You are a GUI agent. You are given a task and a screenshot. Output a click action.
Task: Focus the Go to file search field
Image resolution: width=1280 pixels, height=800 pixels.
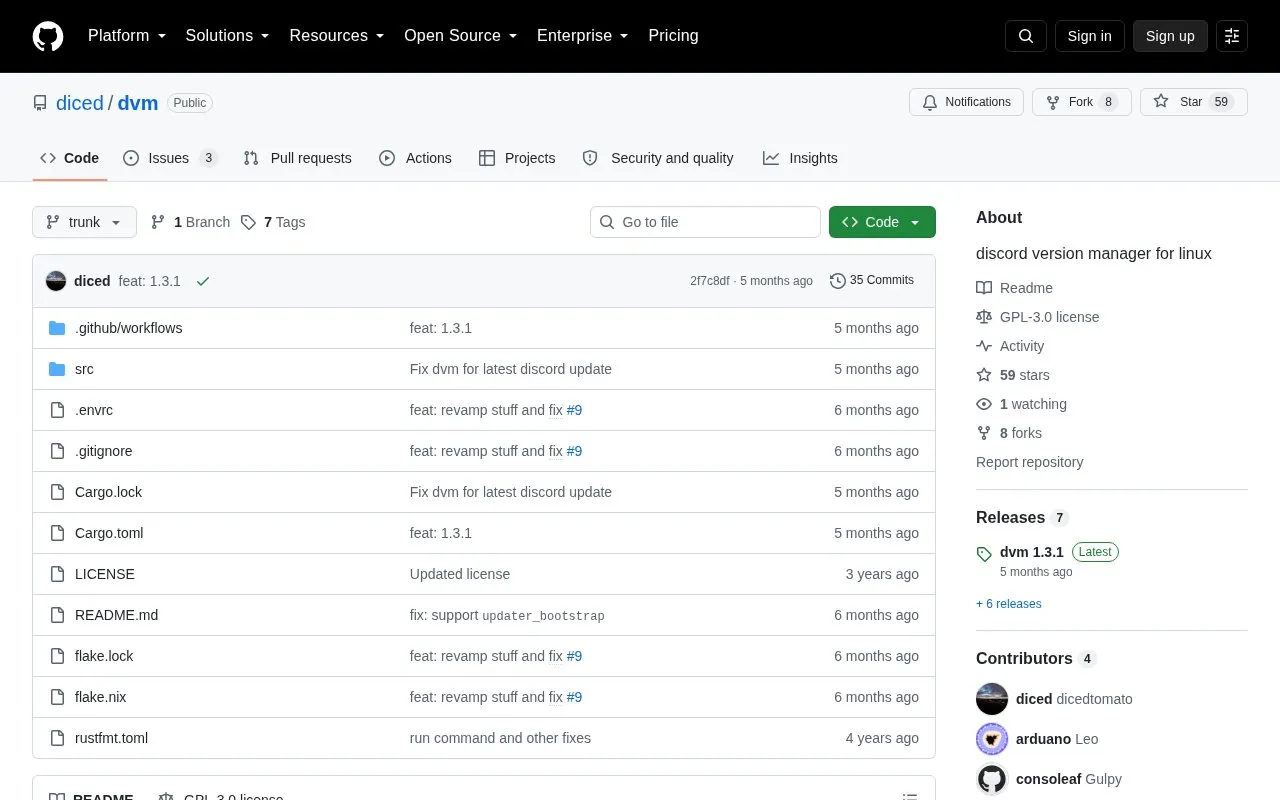[705, 222]
